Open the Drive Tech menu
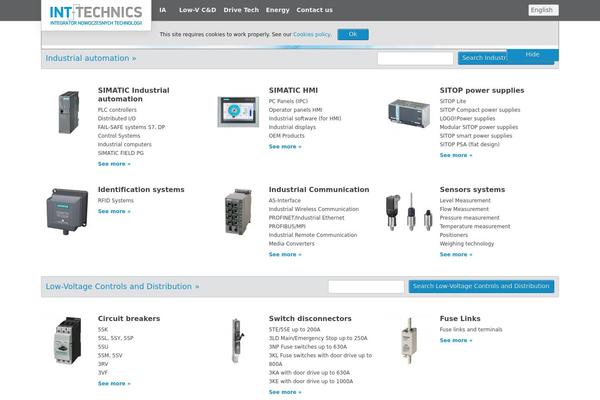 [241, 10]
